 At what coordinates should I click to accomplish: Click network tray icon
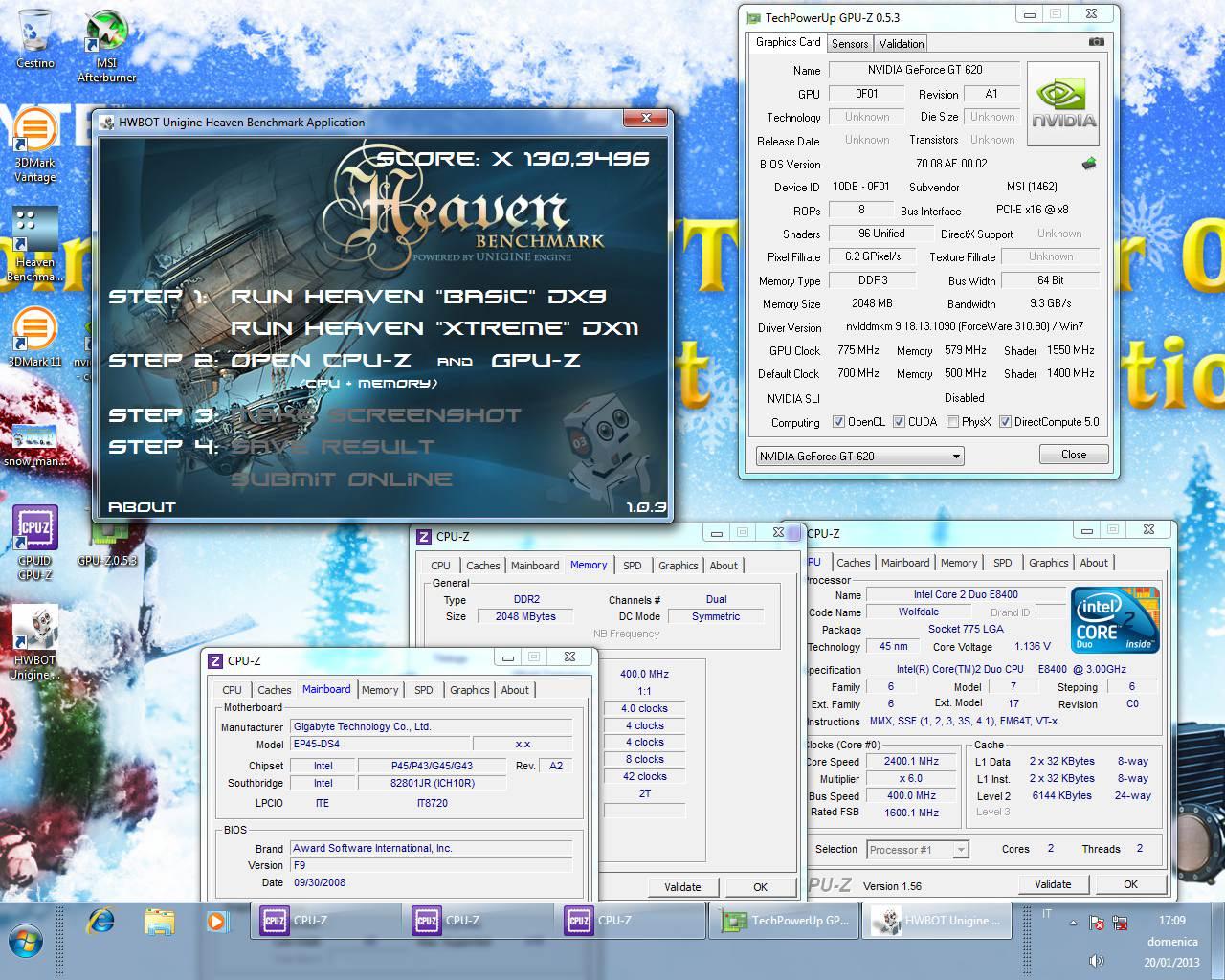pyautogui.click(x=1120, y=924)
